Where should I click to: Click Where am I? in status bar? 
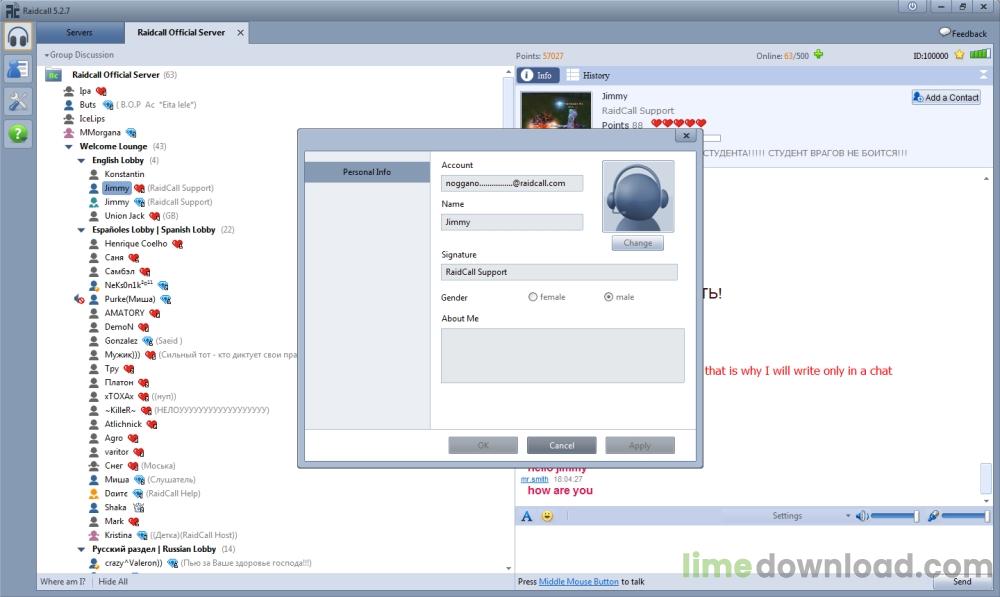(62, 582)
